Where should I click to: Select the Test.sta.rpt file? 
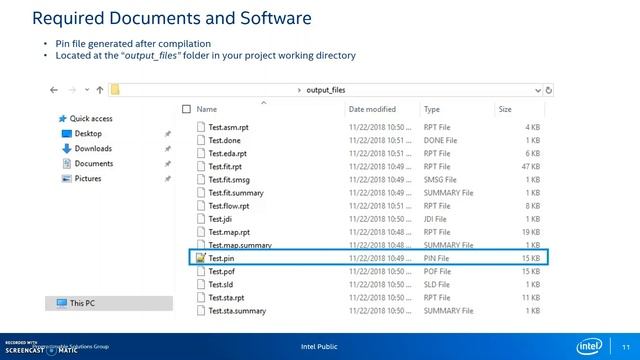[x=227, y=298]
